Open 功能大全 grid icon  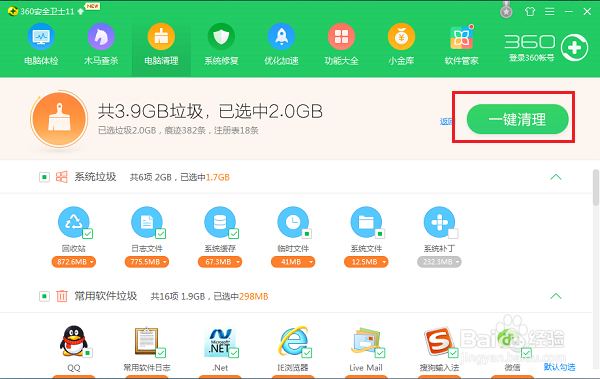341,37
